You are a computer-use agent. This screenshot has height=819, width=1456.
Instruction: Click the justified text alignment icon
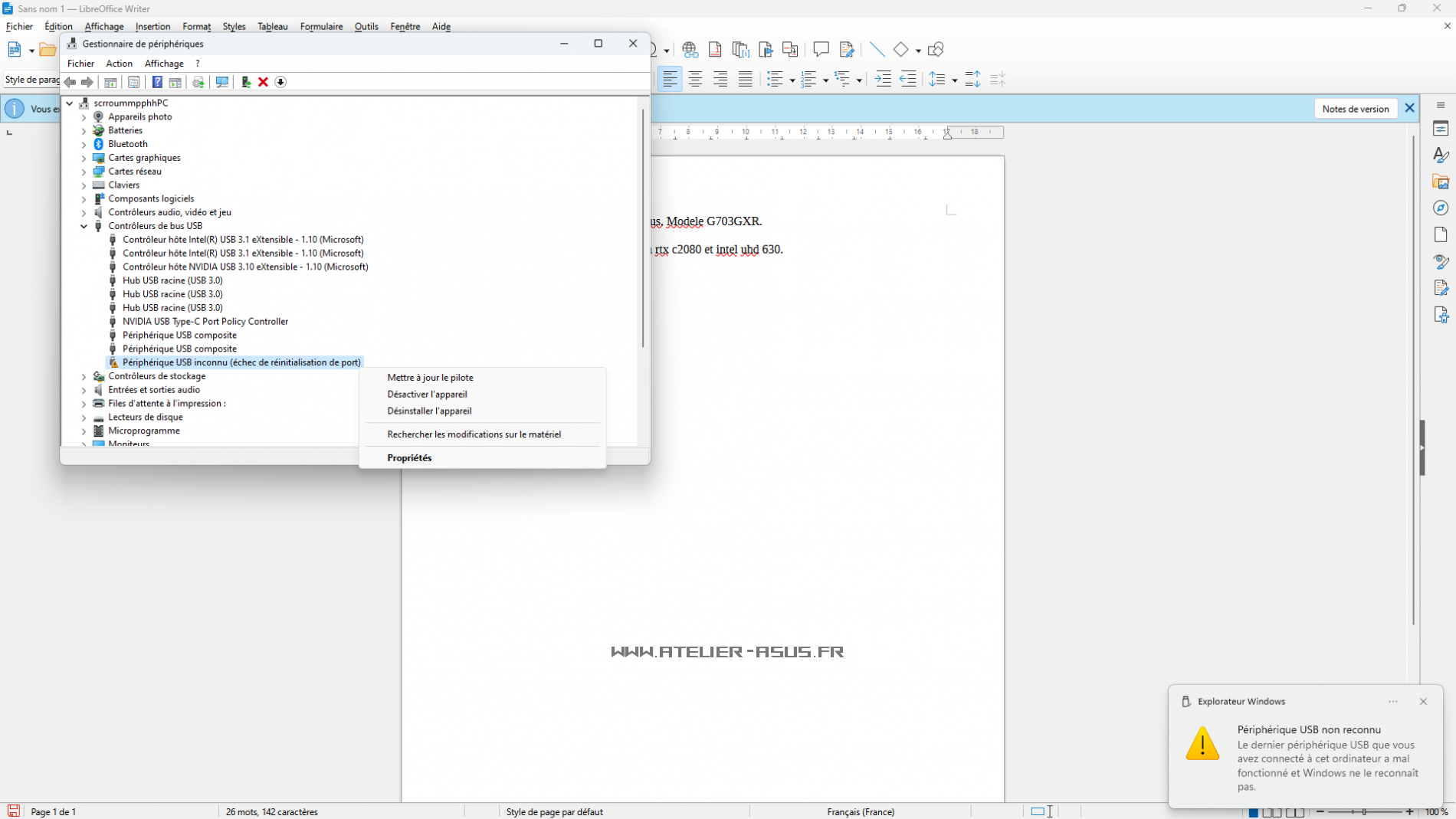coord(745,79)
